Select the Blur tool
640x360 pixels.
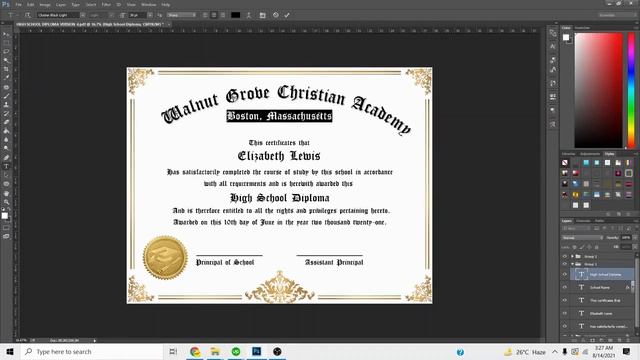click(6, 140)
